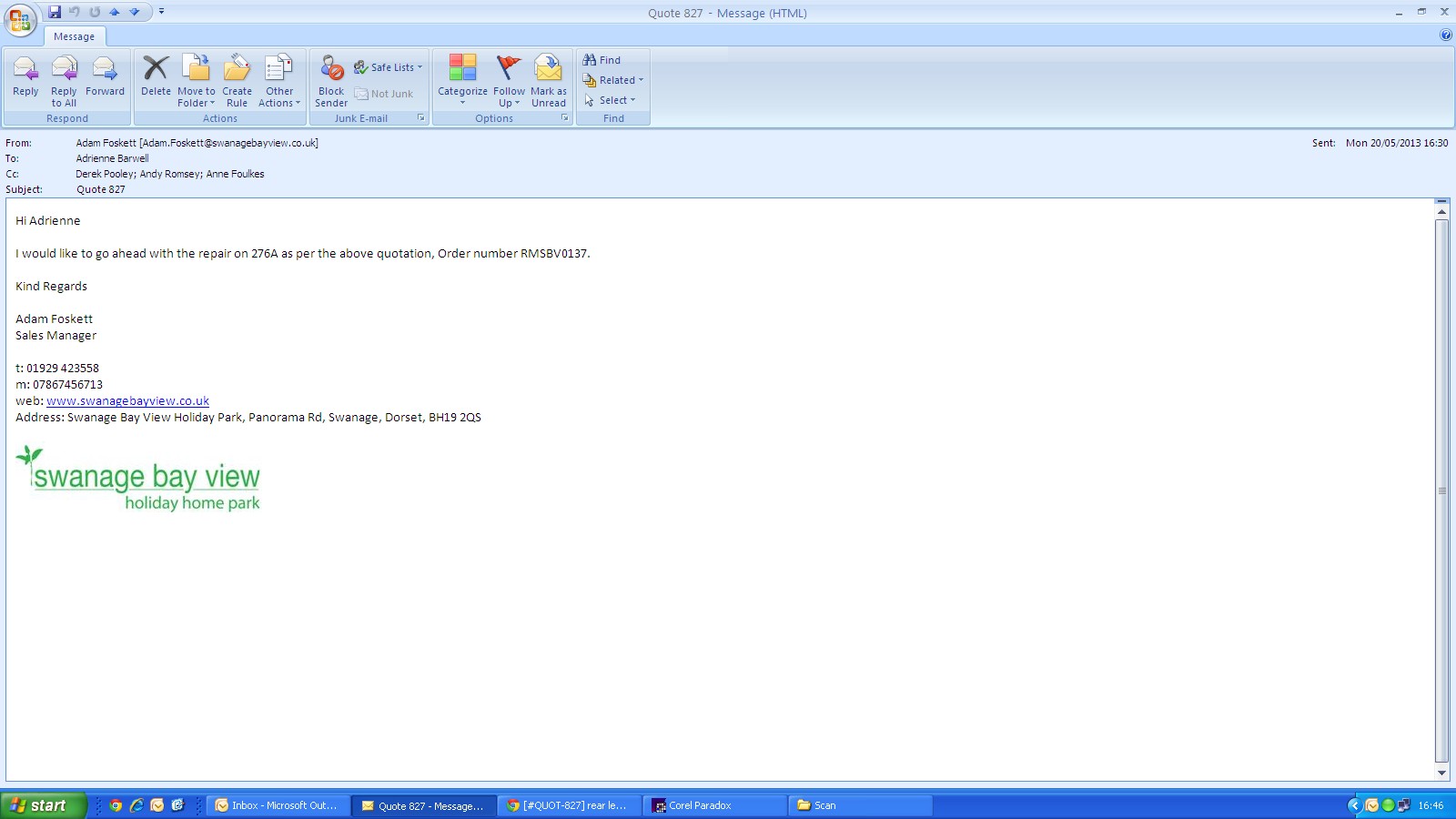This screenshot has height=819, width=1456.
Task: Click the Not Junk button
Action: [384, 94]
